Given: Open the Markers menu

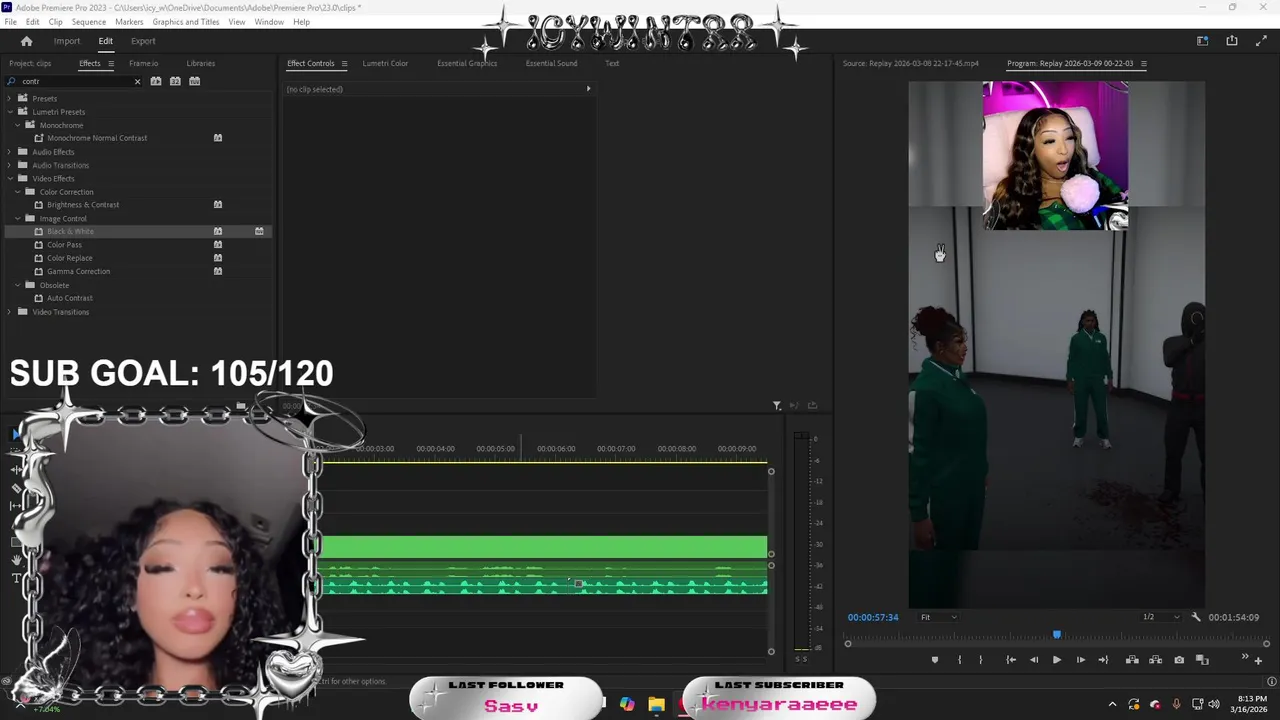Looking at the screenshot, I should point(129,22).
